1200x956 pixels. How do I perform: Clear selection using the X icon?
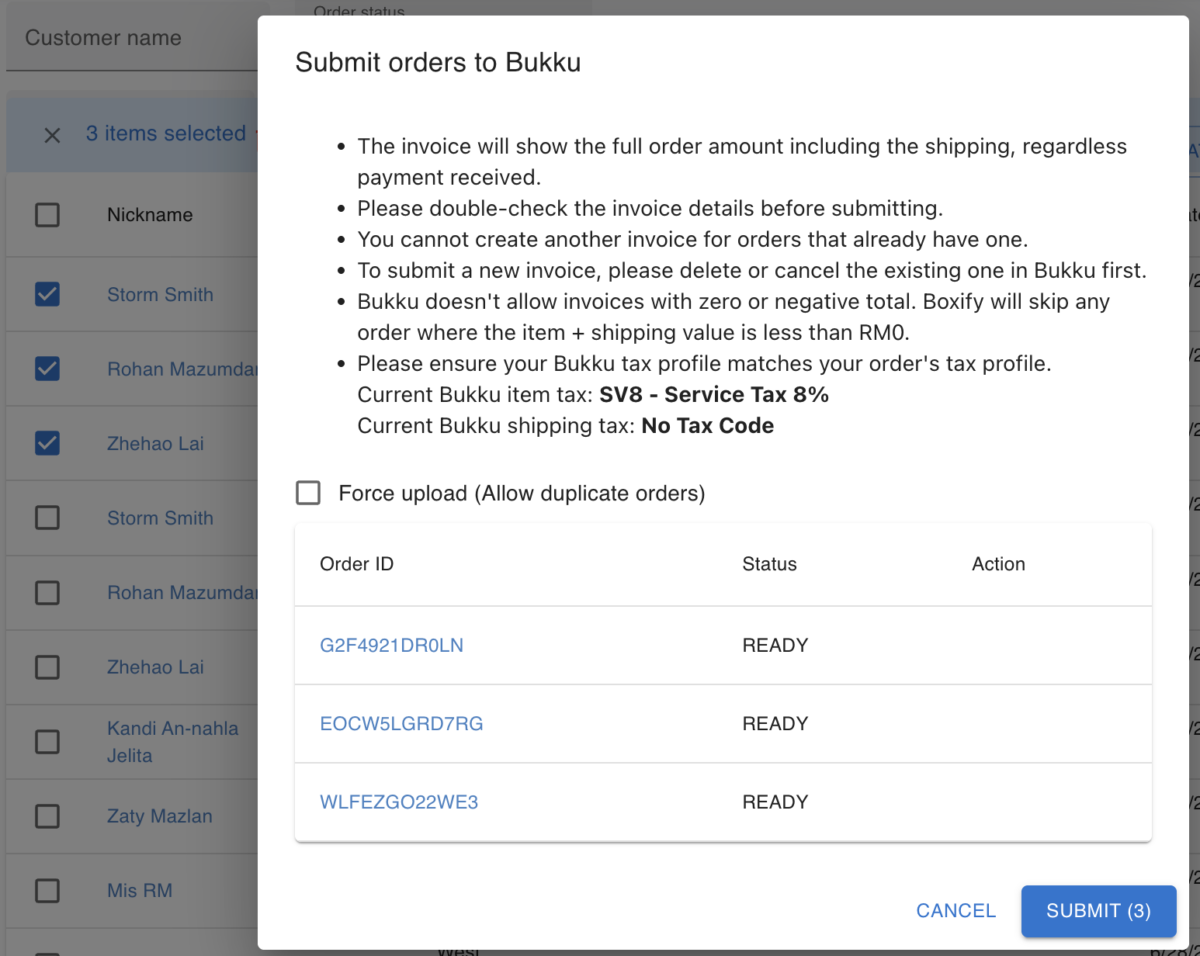(52, 134)
